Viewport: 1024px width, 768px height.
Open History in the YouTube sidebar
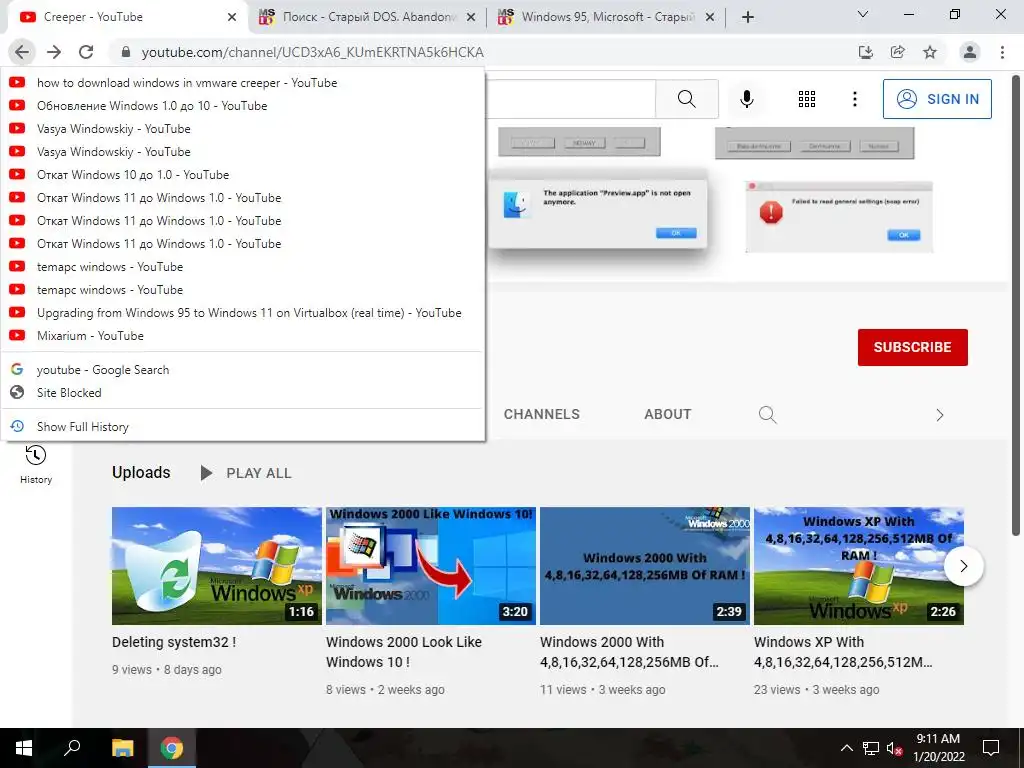click(x=36, y=464)
